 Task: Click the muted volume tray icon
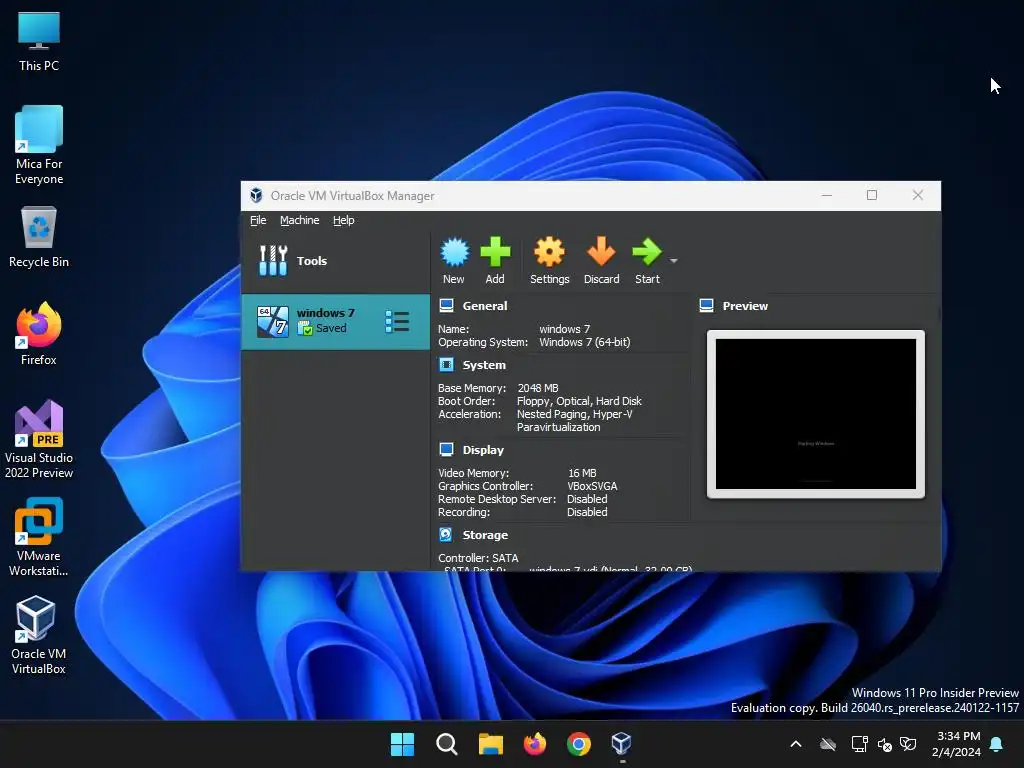885,744
